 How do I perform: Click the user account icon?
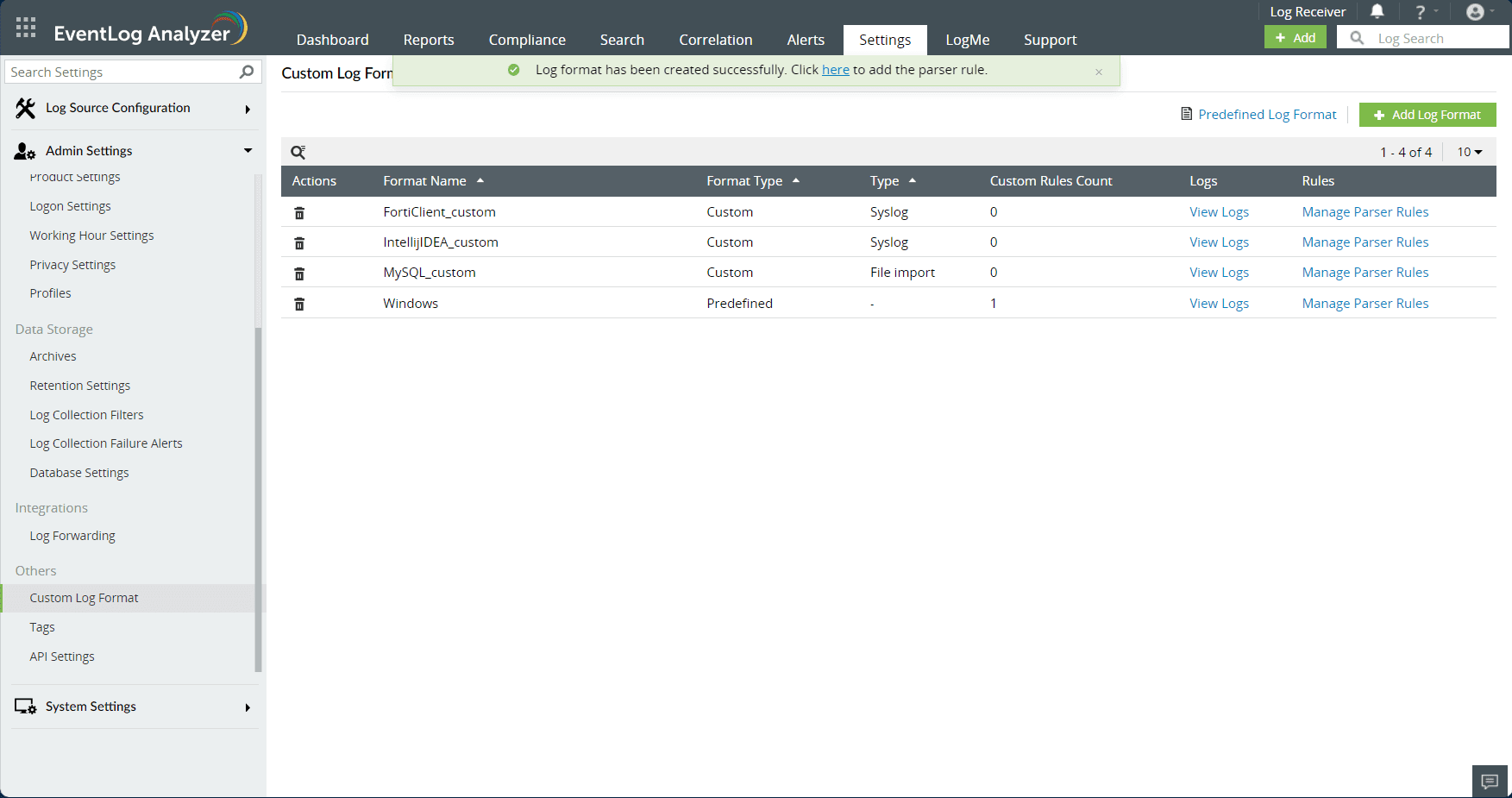click(1477, 11)
